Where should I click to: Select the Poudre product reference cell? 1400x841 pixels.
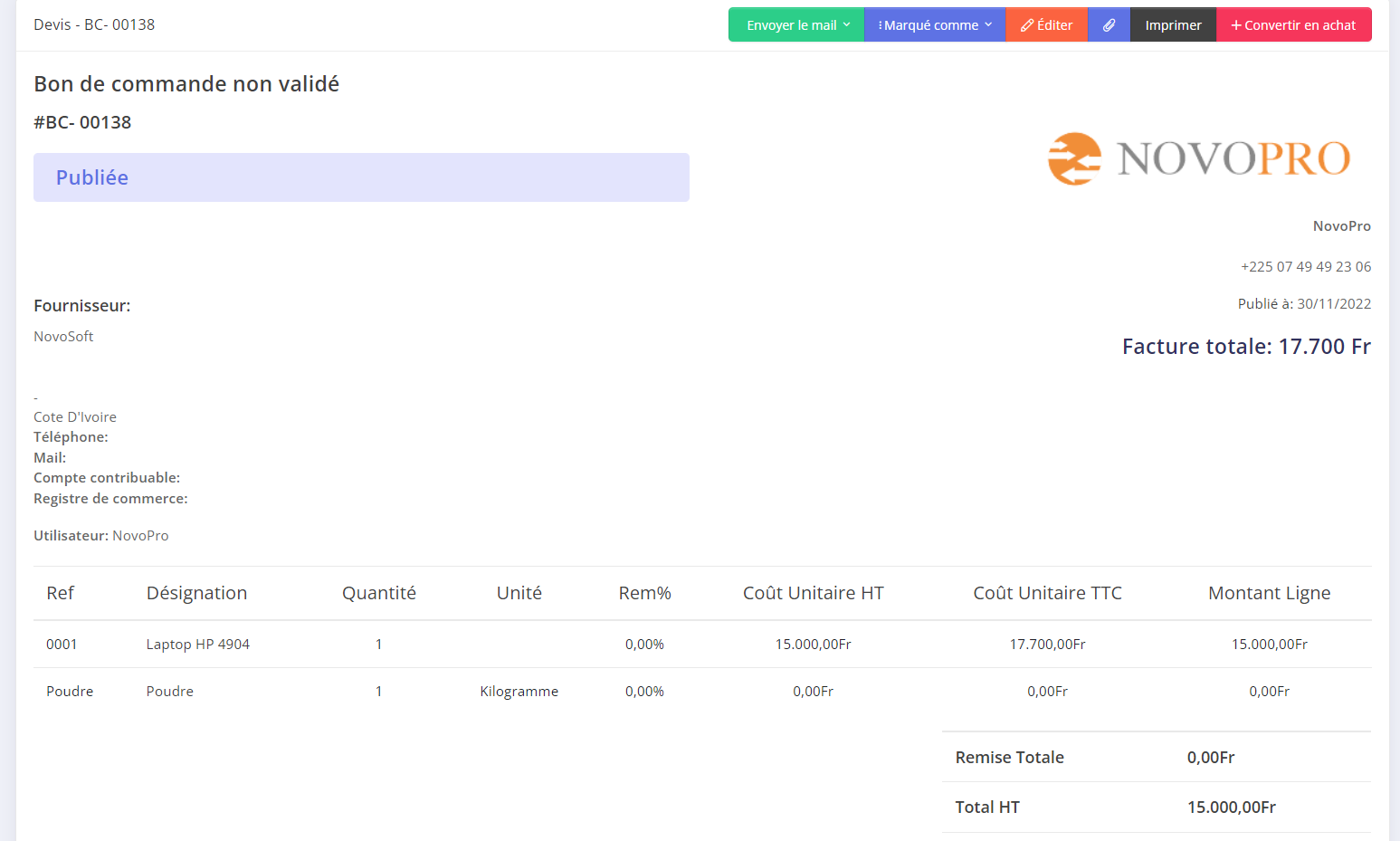(70, 692)
